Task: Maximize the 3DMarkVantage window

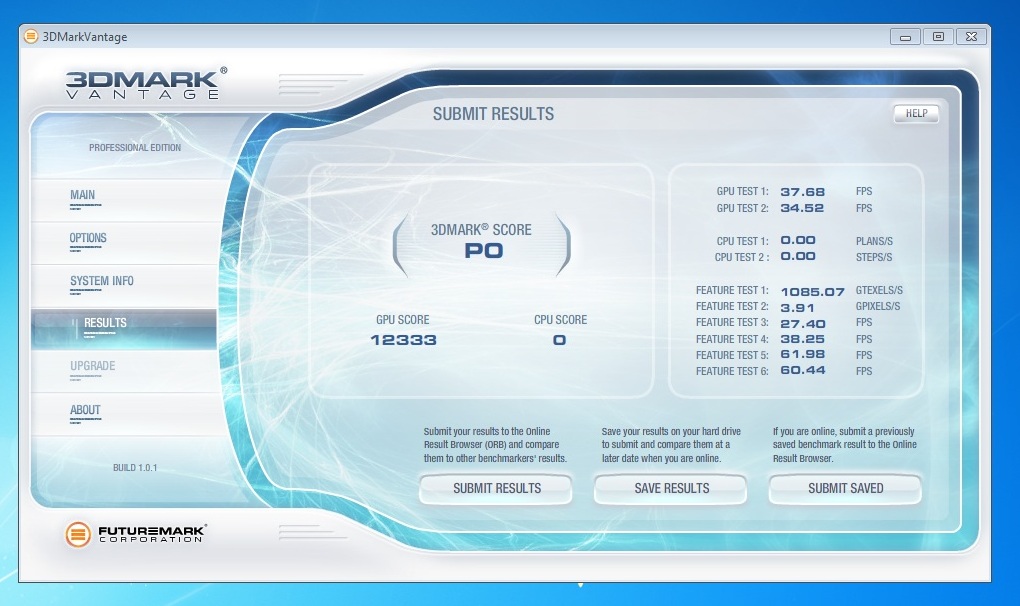Action: click(x=938, y=37)
